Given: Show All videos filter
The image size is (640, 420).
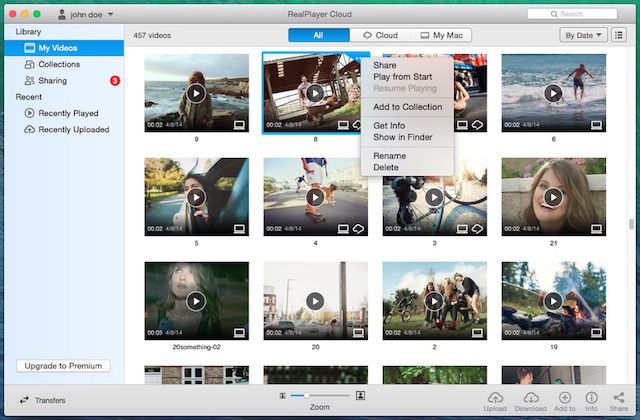Looking at the screenshot, I should click(319, 35).
